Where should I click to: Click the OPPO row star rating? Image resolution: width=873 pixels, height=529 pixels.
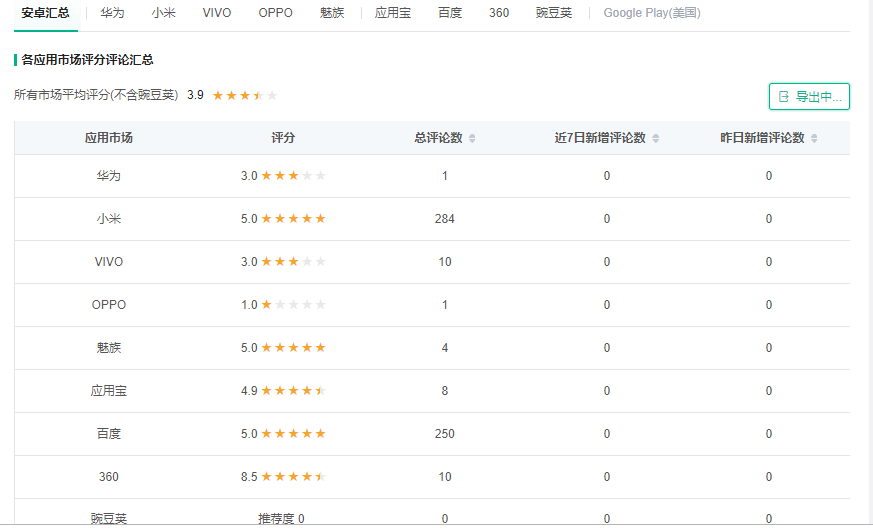293,305
